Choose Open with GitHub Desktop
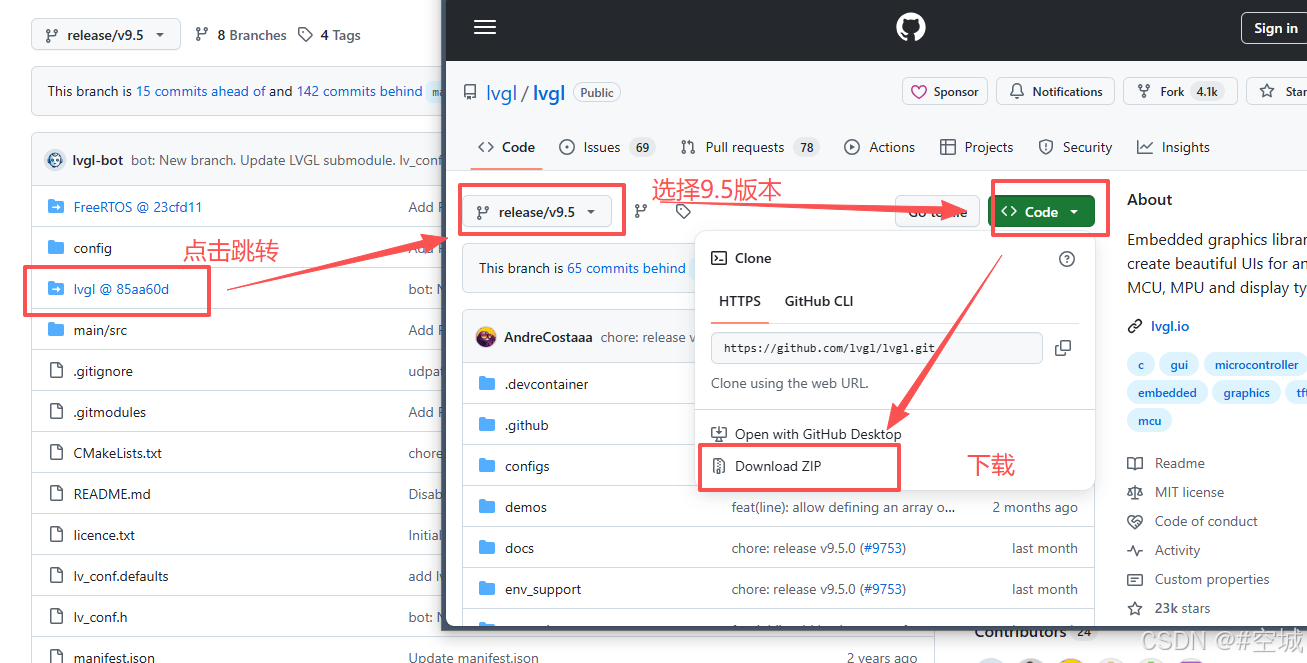1307x663 pixels. (x=806, y=434)
